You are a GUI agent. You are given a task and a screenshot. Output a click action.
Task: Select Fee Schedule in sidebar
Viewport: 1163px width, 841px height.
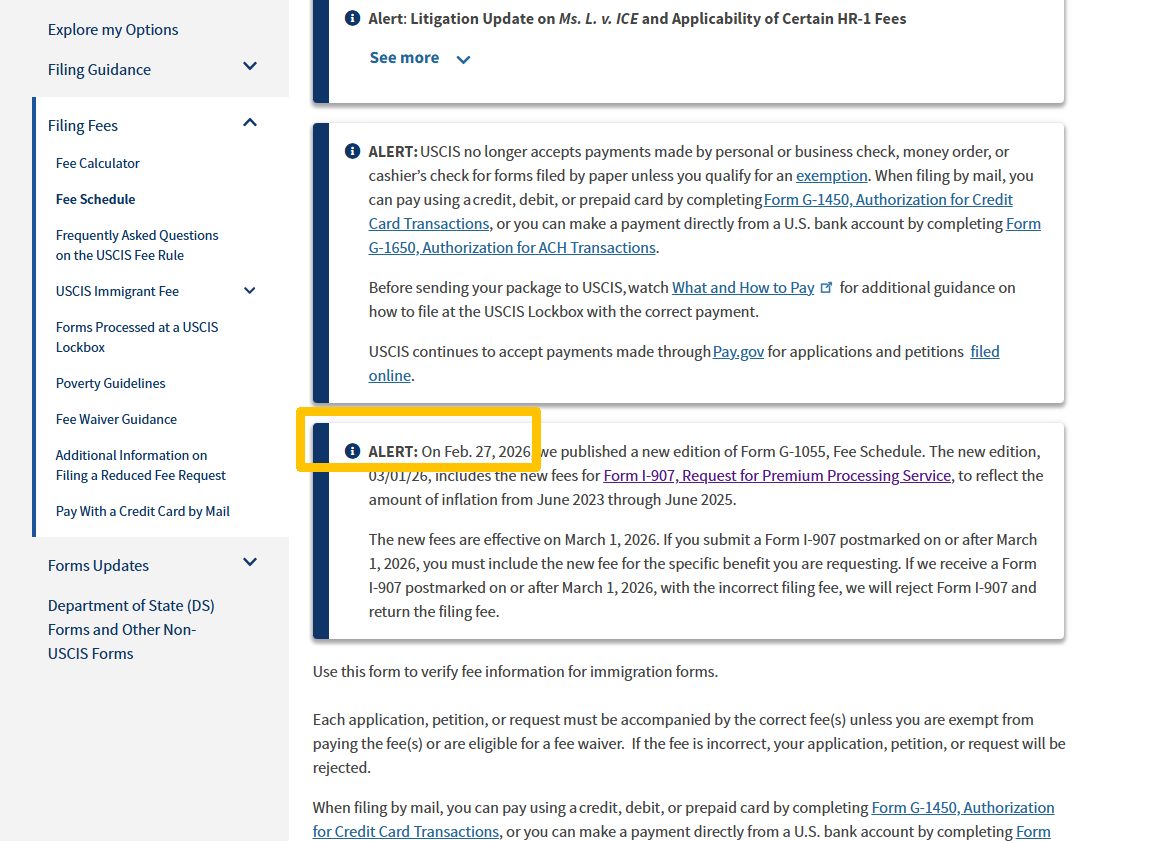pyautogui.click(x=96, y=199)
